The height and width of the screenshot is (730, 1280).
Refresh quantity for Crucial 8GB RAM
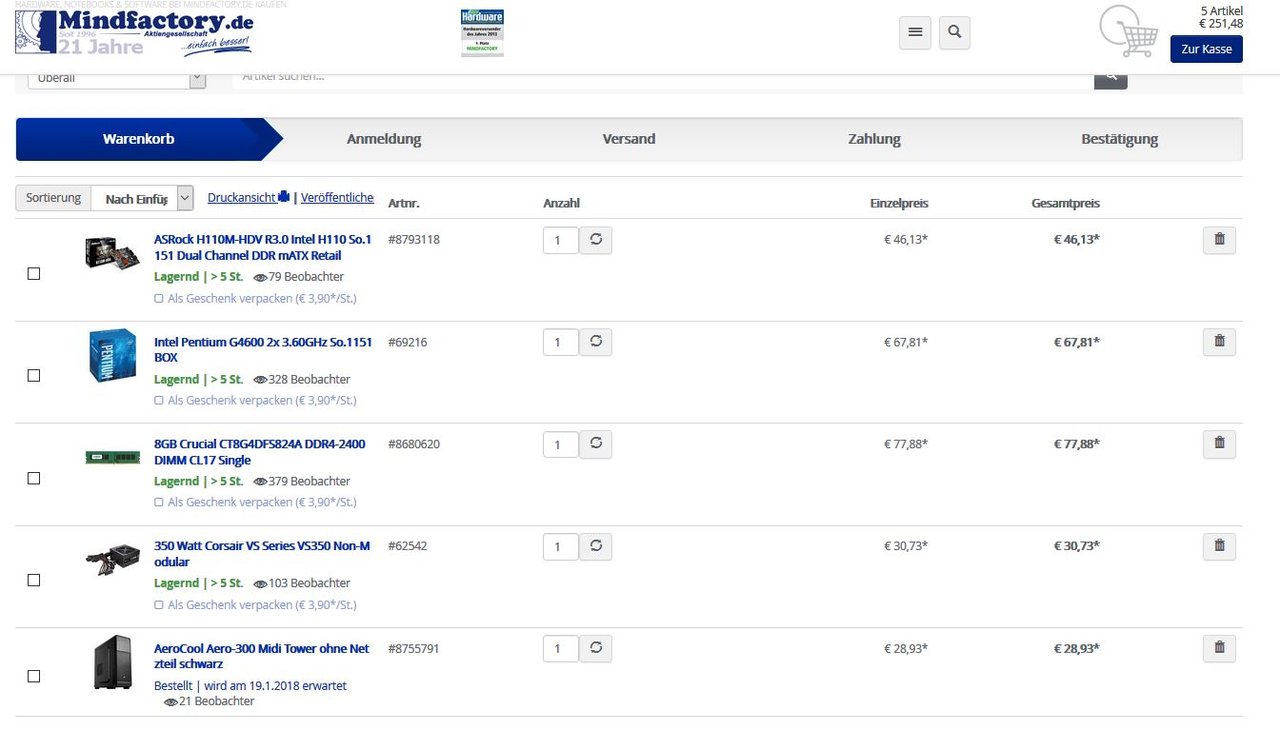tap(596, 444)
